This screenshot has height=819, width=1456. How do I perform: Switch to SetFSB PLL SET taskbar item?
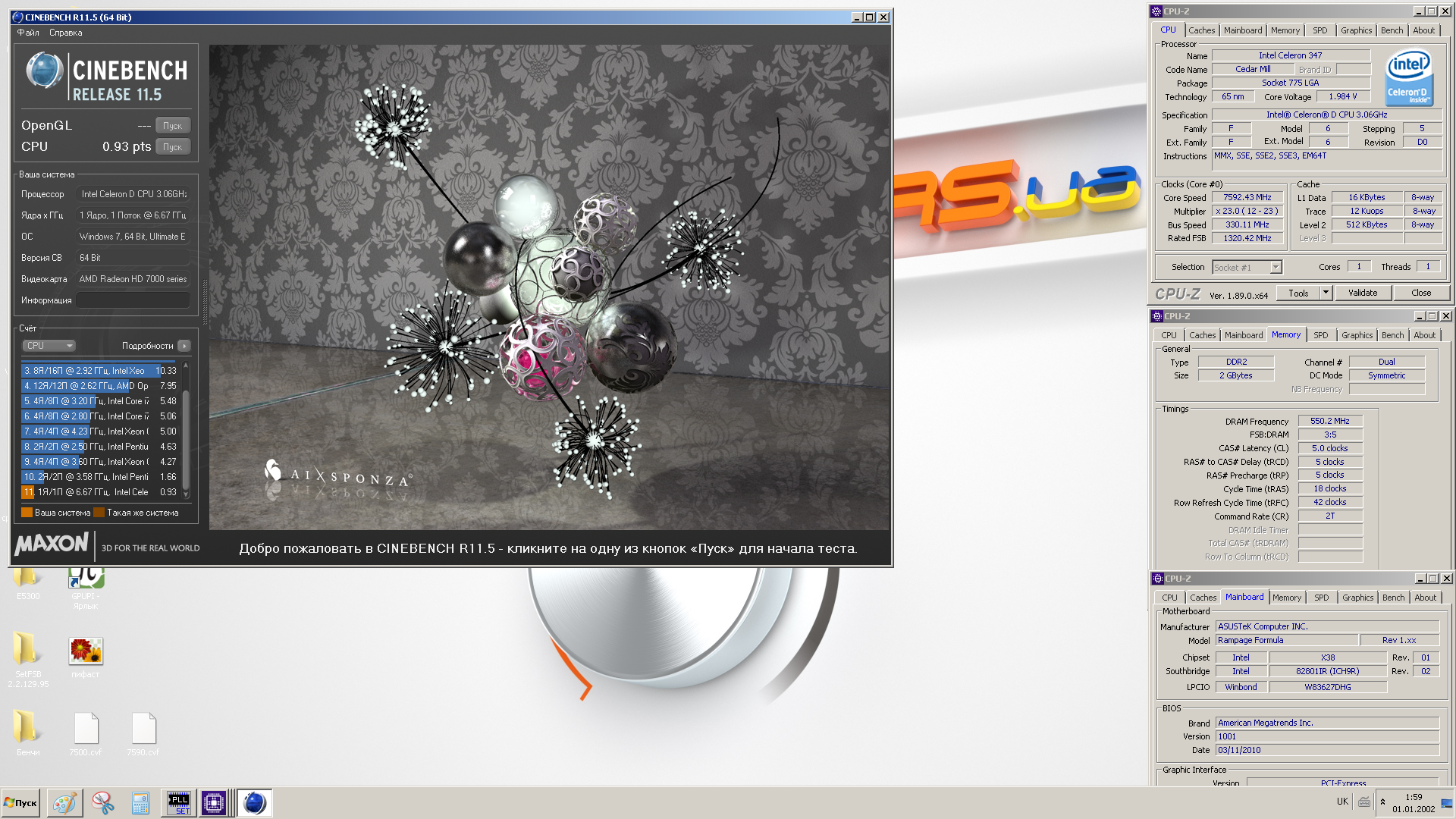tap(178, 802)
